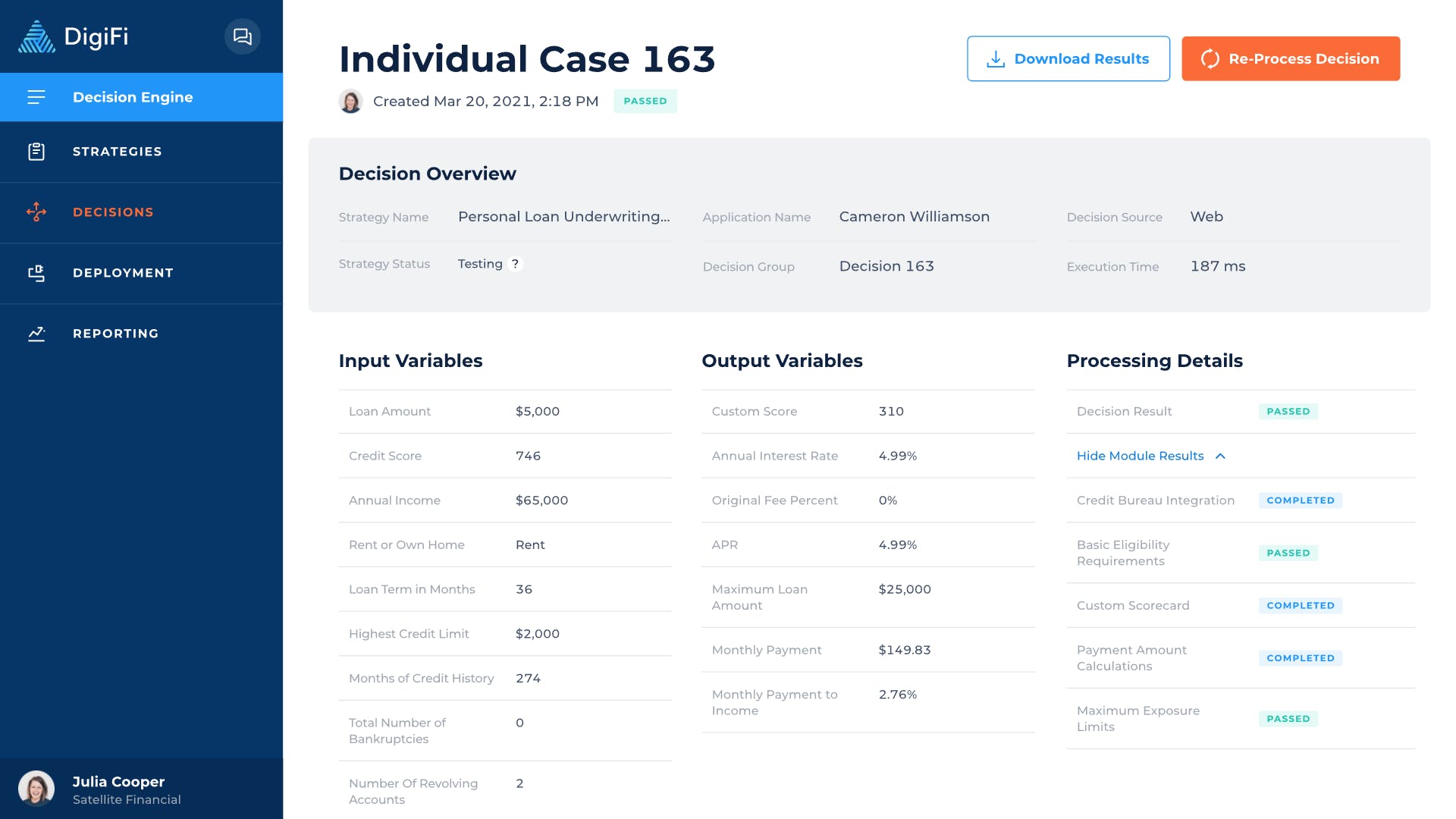Click the Testing status help question mark
The height and width of the screenshot is (819, 1456).
pos(515,264)
